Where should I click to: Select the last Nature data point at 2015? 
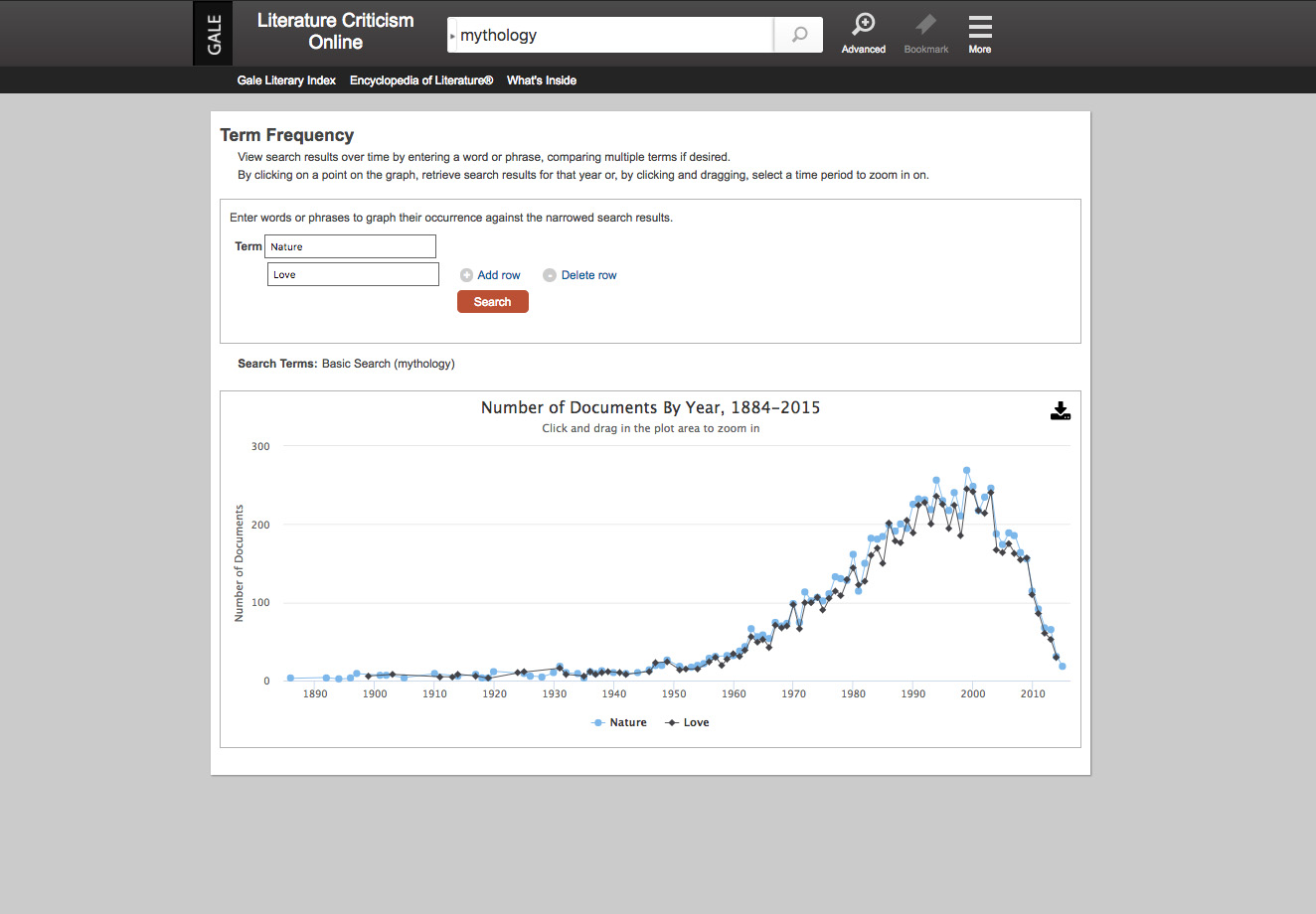coord(1063,667)
